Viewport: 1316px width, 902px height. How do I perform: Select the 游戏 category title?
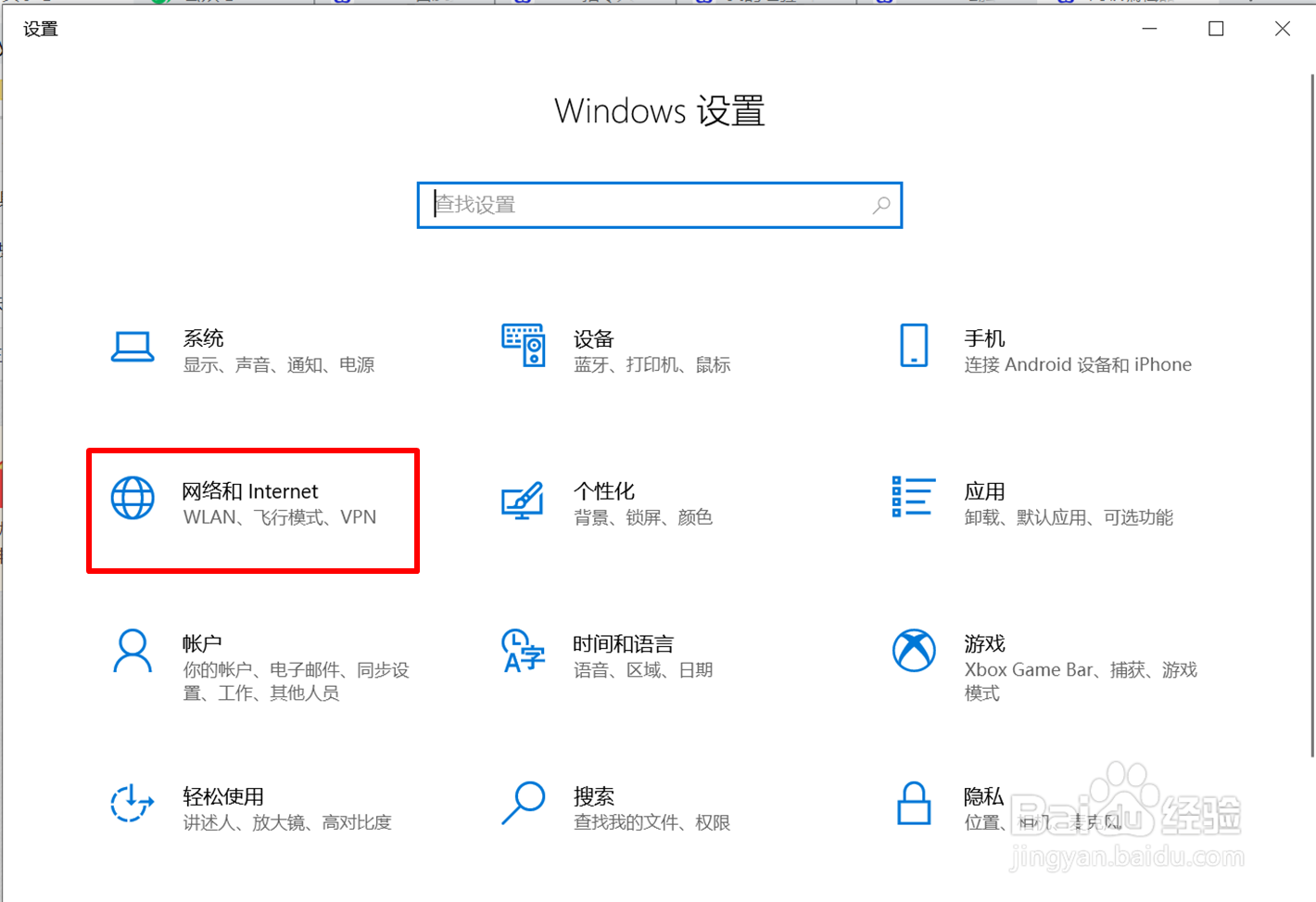[984, 643]
